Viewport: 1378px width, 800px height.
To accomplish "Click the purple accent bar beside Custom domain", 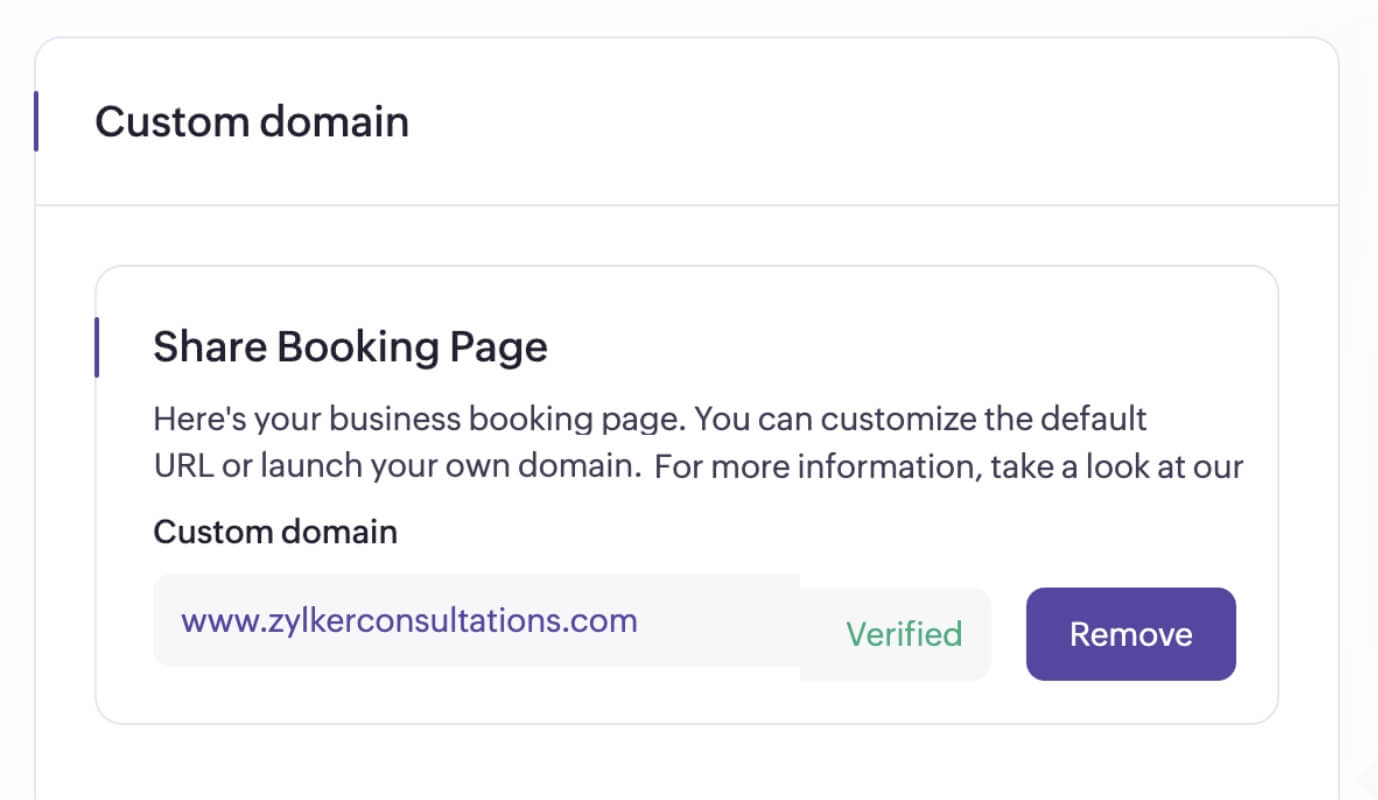I will click(x=36, y=121).
